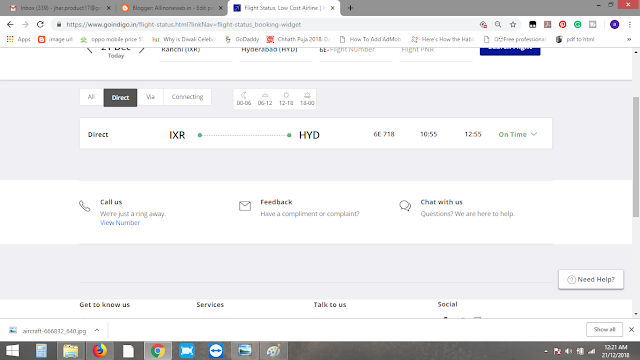Show hidden system tray icons arrow
Viewport: 640px width, 360px height.
click(x=546, y=351)
